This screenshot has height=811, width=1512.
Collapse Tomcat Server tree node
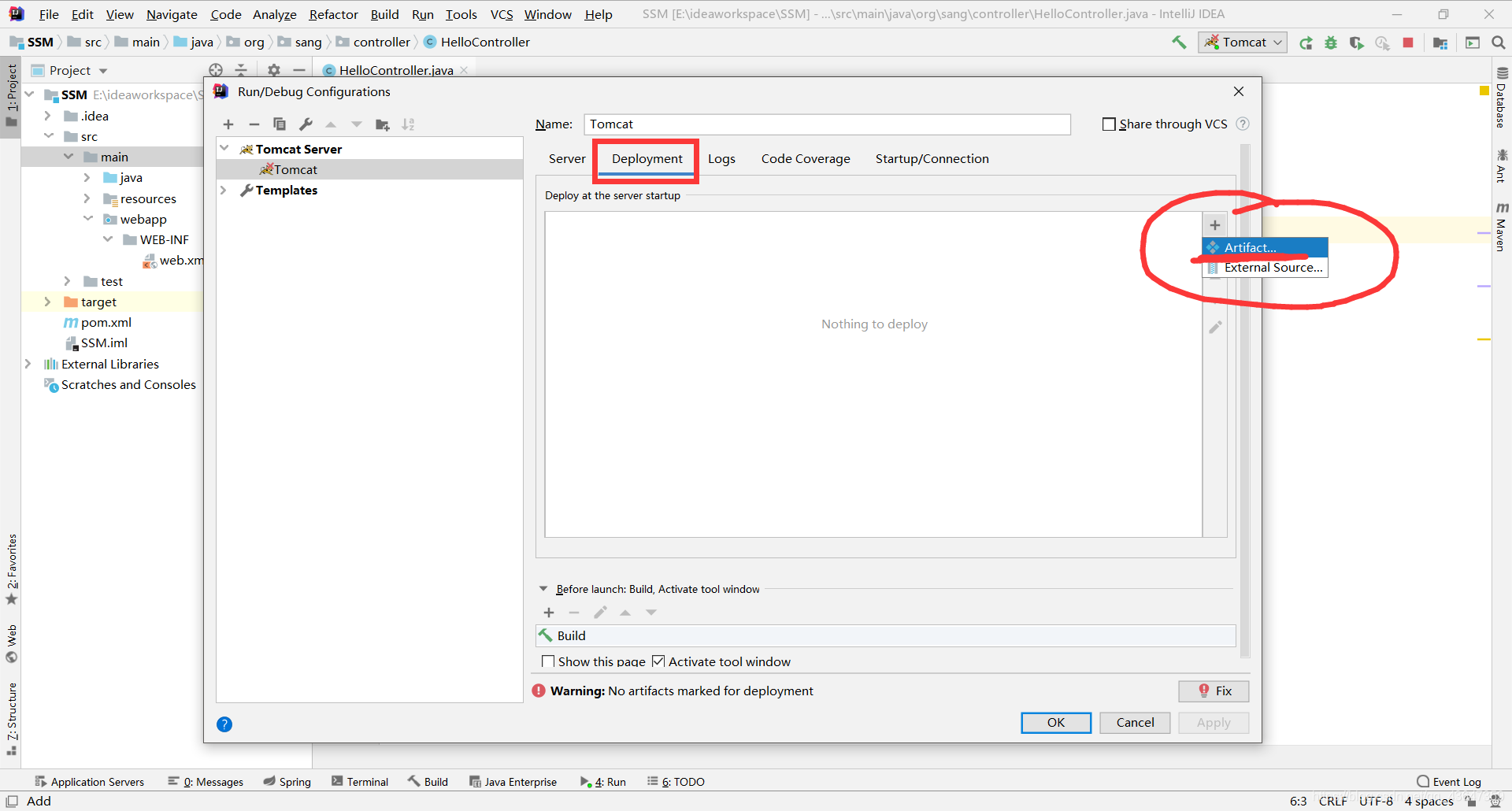[224, 148]
